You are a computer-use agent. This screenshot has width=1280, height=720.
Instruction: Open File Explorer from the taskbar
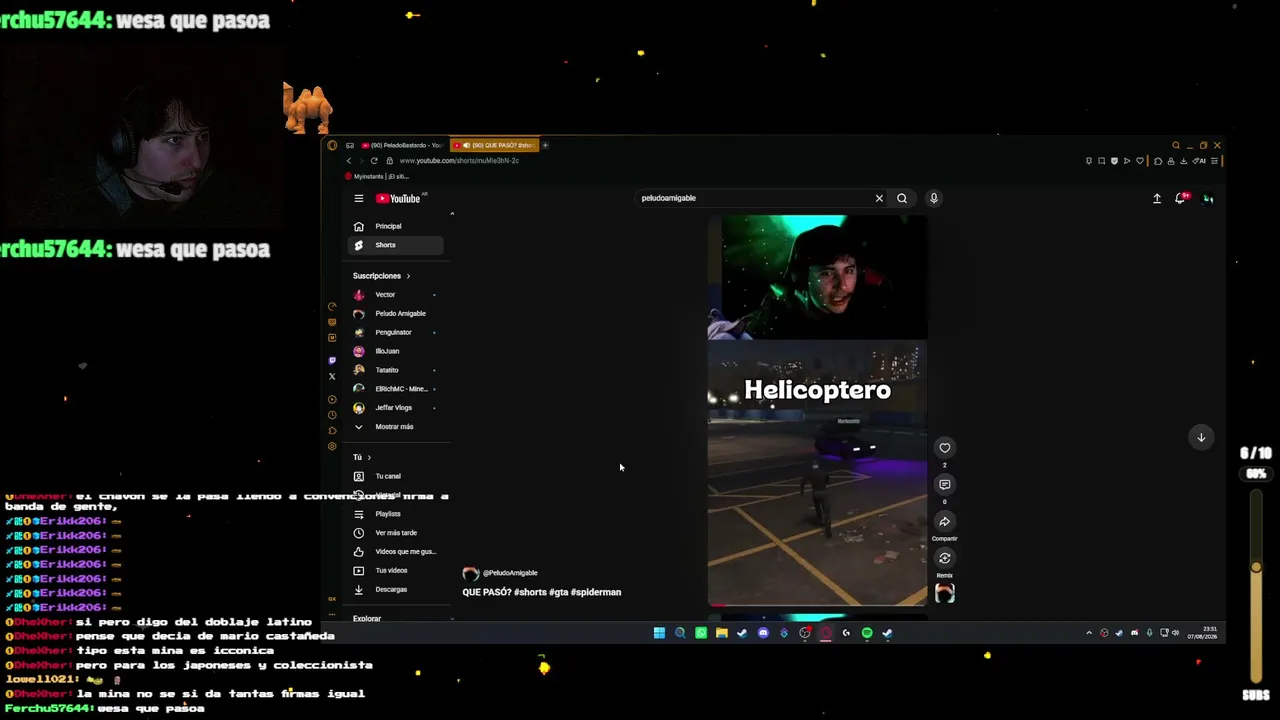721,633
